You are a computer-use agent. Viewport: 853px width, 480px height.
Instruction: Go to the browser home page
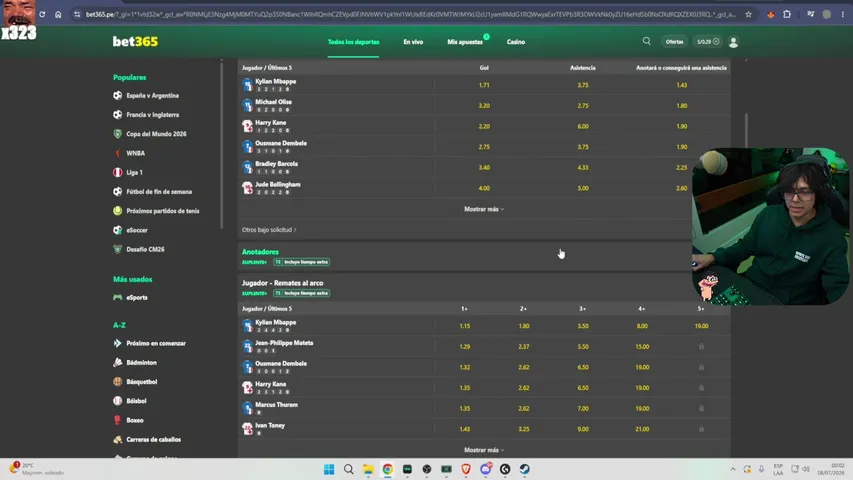click(x=58, y=15)
